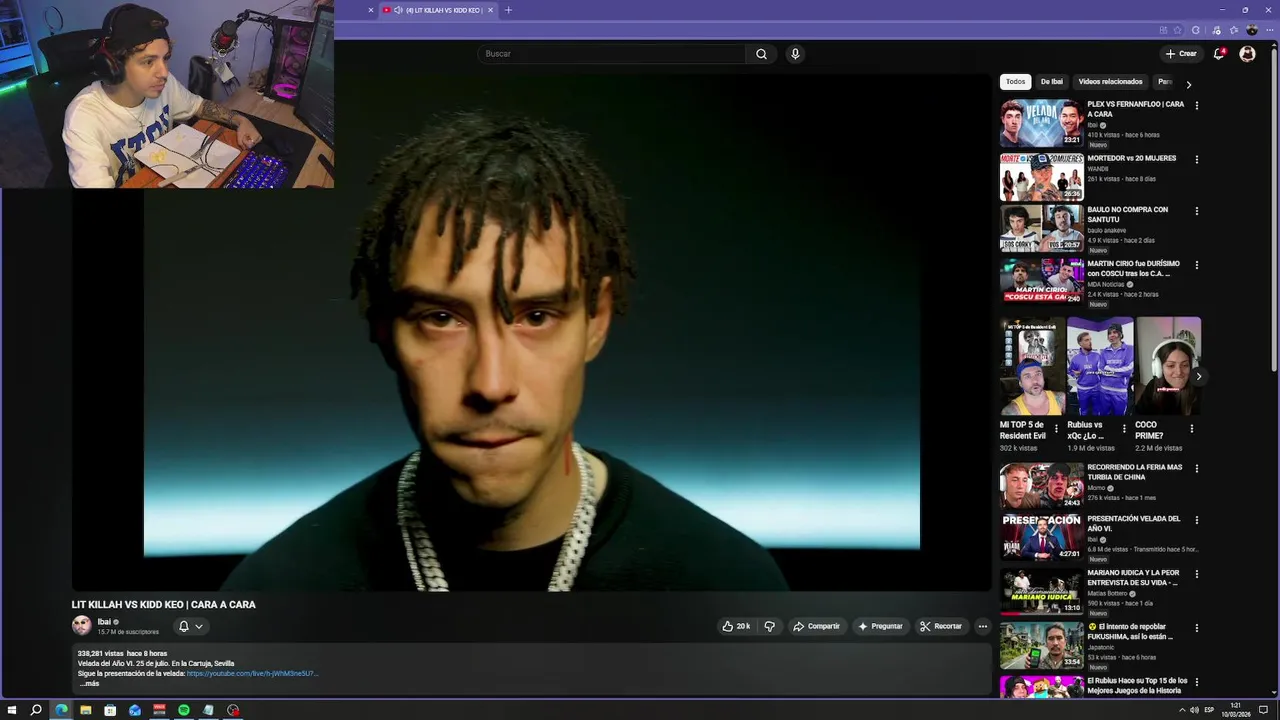Open options for RECORRIENDO LA FERIA video
The height and width of the screenshot is (720, 1280).
(1196, 468)
